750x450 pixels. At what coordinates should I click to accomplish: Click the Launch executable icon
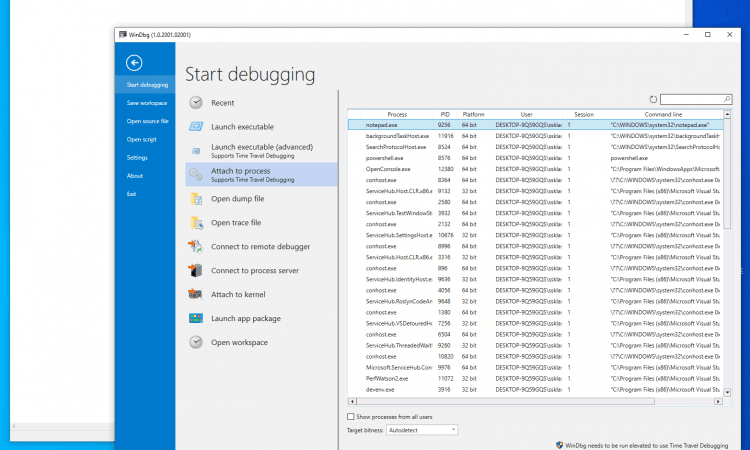coord(196,126)
